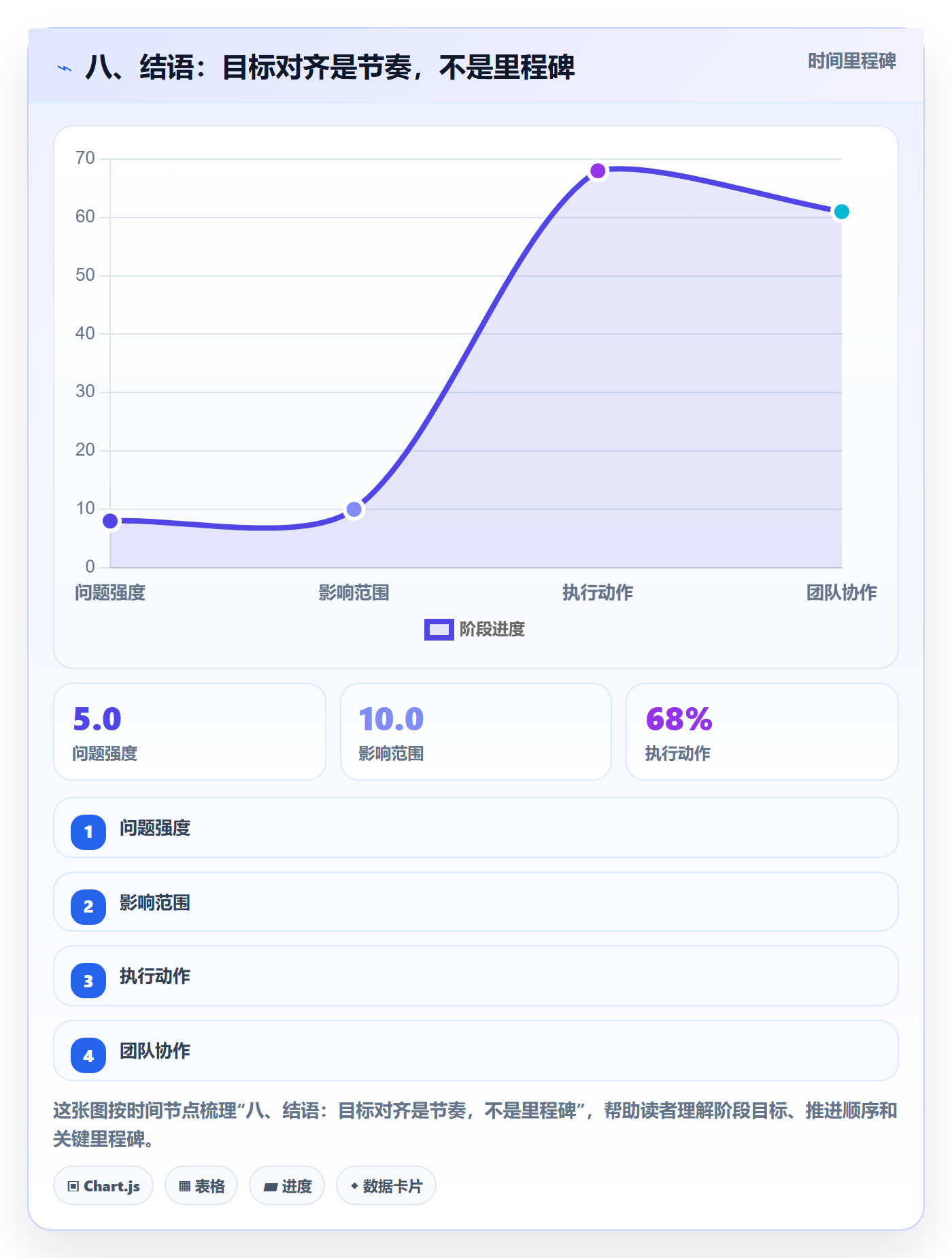Open the 问题强度 list row

coord(476,828)
